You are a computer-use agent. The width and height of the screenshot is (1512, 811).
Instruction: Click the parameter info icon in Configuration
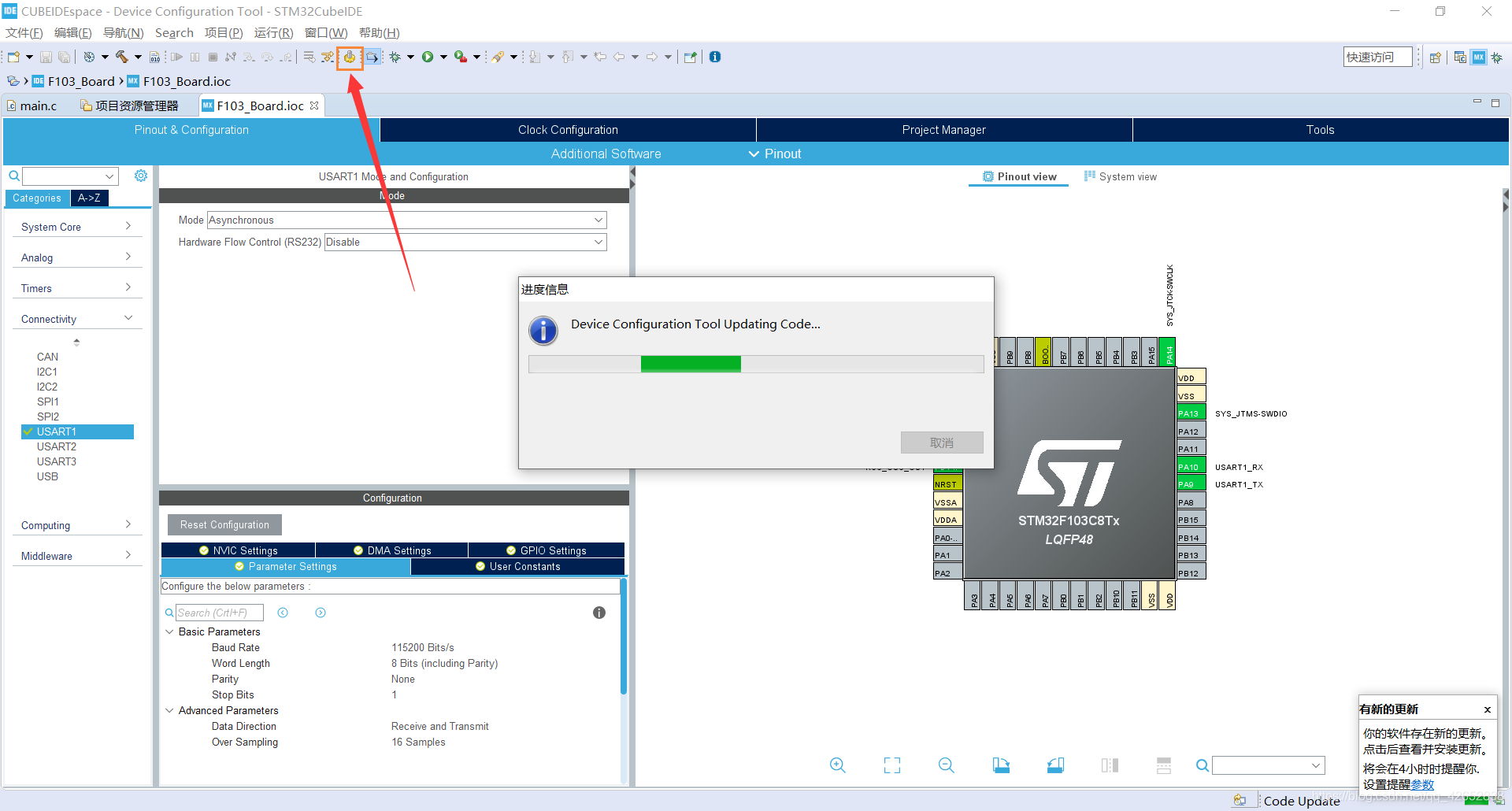tap(599, 613)
